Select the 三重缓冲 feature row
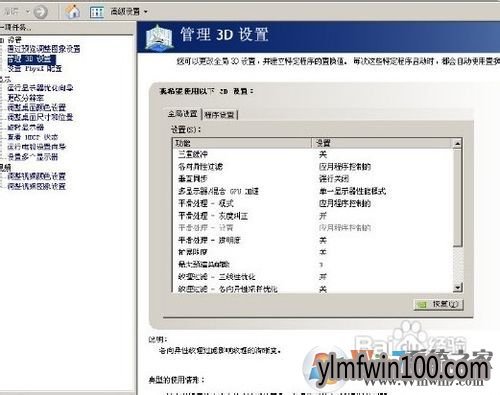The image size is (500, 395). pyautogui.click(x=313, y=154)
